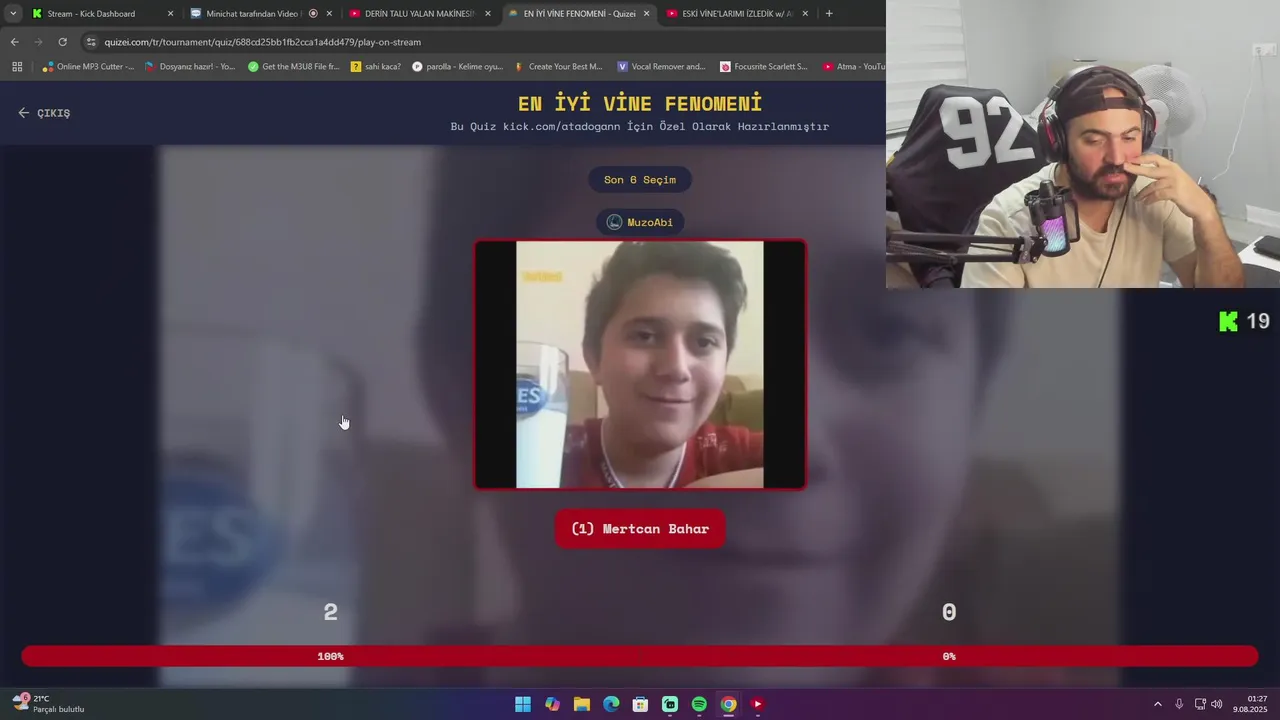This screenshot has width=1280, height=720.
Task: Open a new browser tab
Action: [x=829, y=14]
